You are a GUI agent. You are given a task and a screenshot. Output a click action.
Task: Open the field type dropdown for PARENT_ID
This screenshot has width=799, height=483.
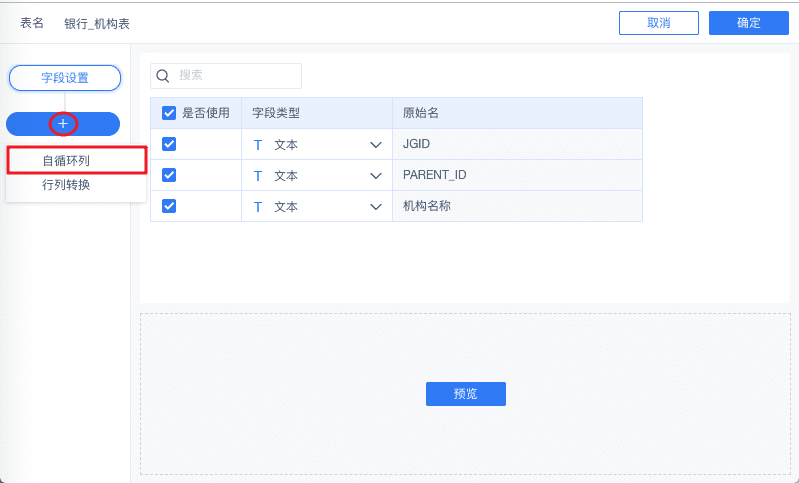pyautogui.click(x=375, y=176)
